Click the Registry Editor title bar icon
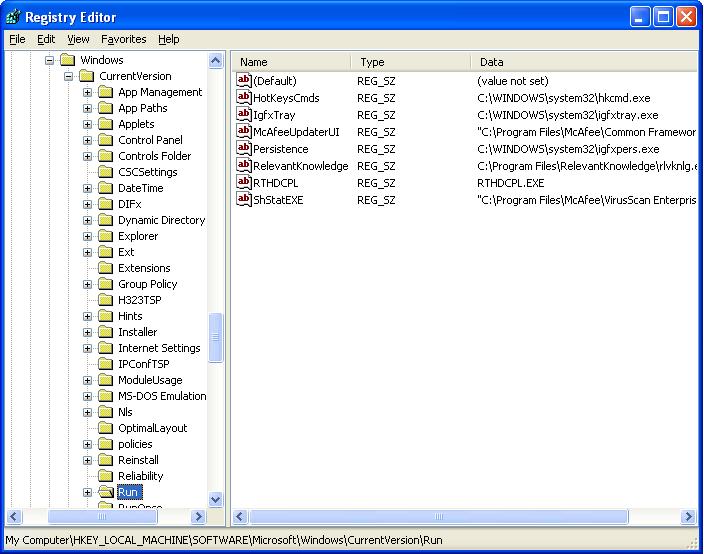704x554 pixels. [x=13, y=17]
